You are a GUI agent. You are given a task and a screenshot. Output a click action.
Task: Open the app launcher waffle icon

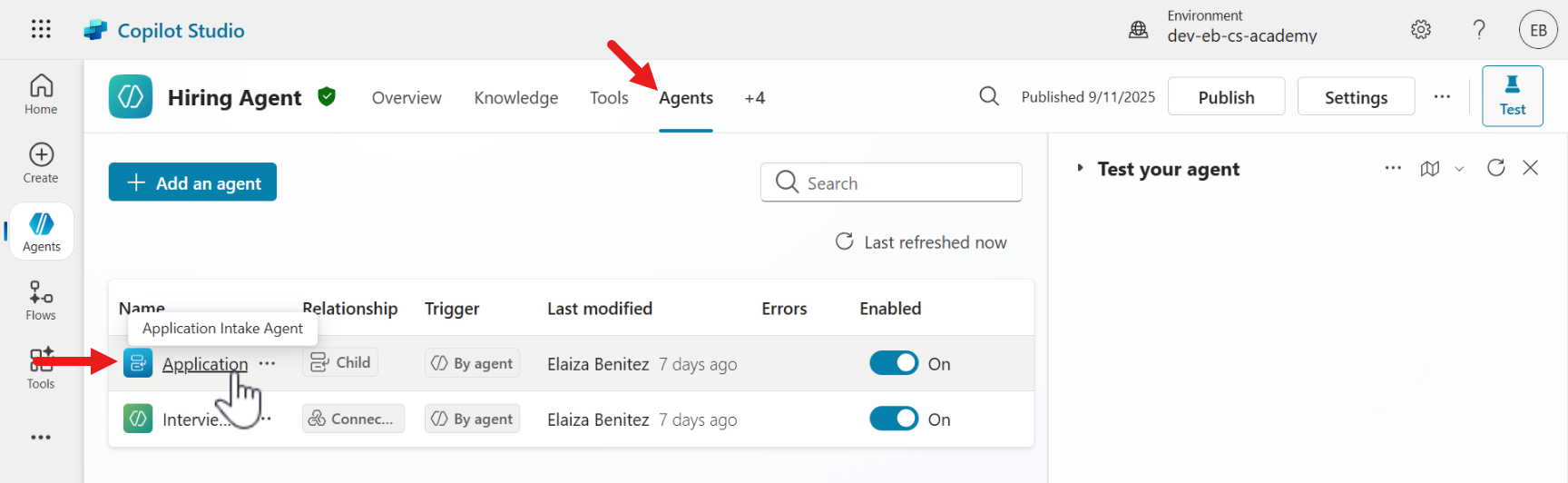click(41, 29)
